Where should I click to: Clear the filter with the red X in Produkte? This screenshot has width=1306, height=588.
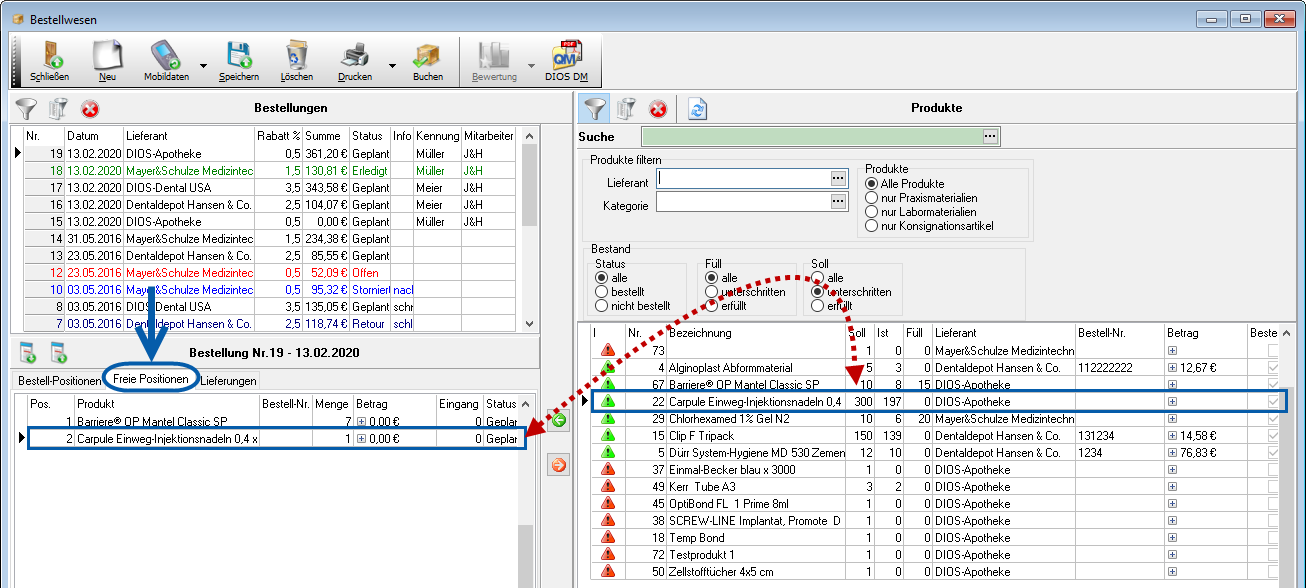tap(658, 108)
